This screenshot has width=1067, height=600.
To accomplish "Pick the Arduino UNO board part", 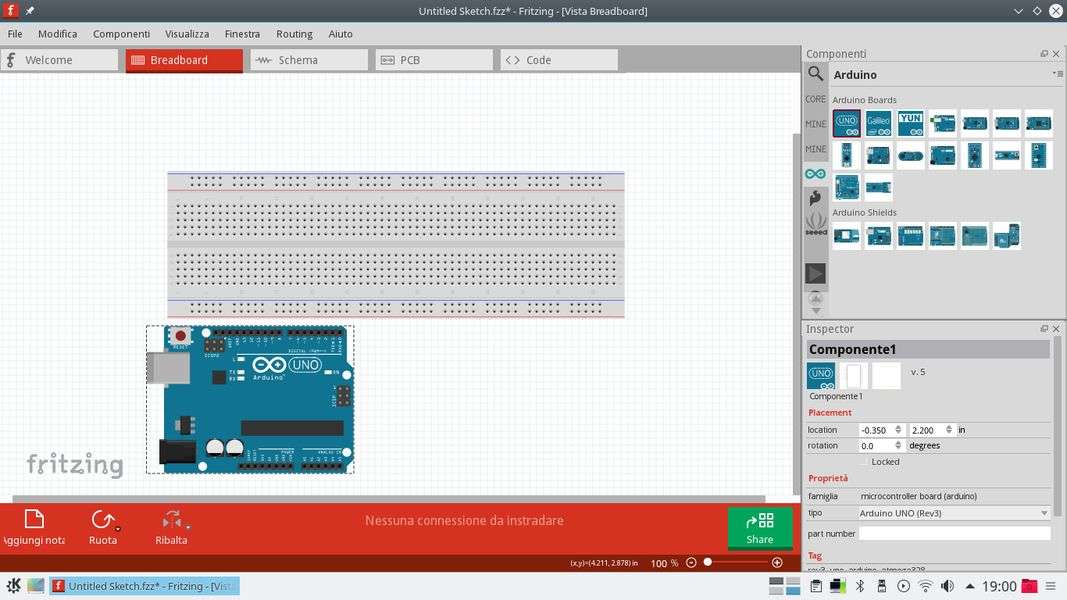I will coord(847,123).
